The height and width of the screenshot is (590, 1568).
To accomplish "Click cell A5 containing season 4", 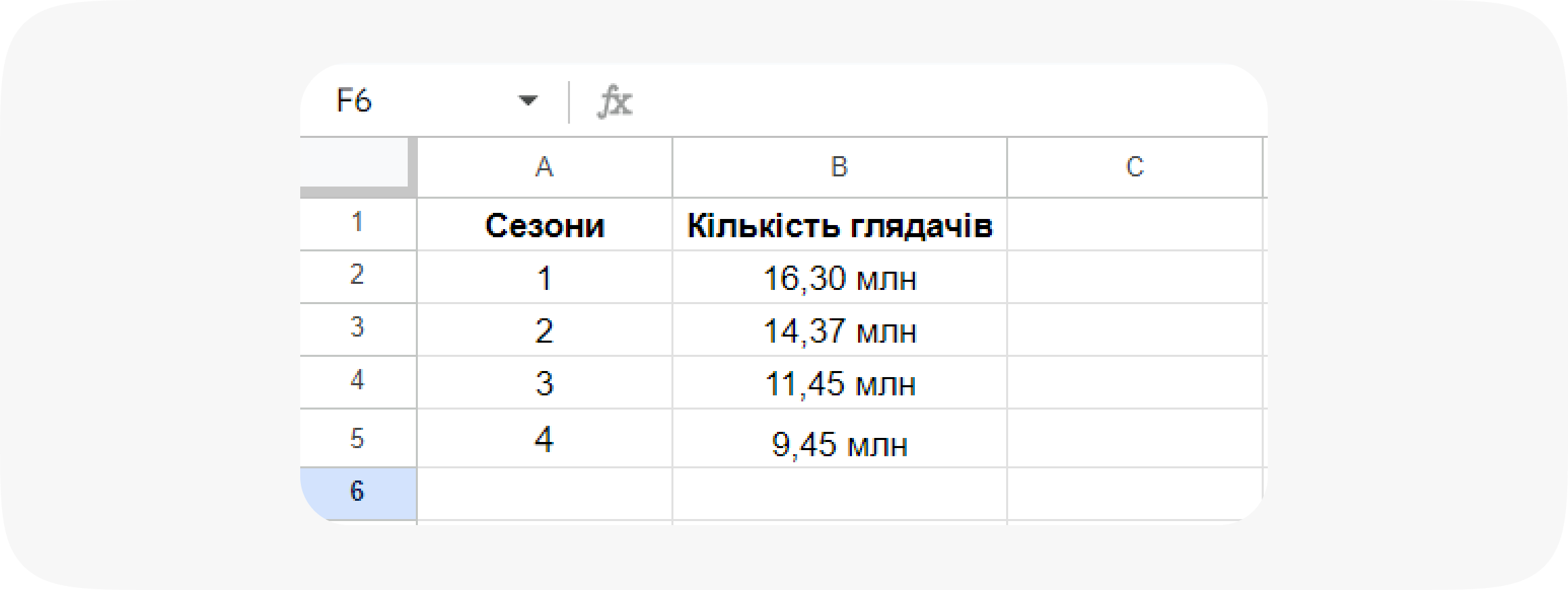I will click(543, 440).
